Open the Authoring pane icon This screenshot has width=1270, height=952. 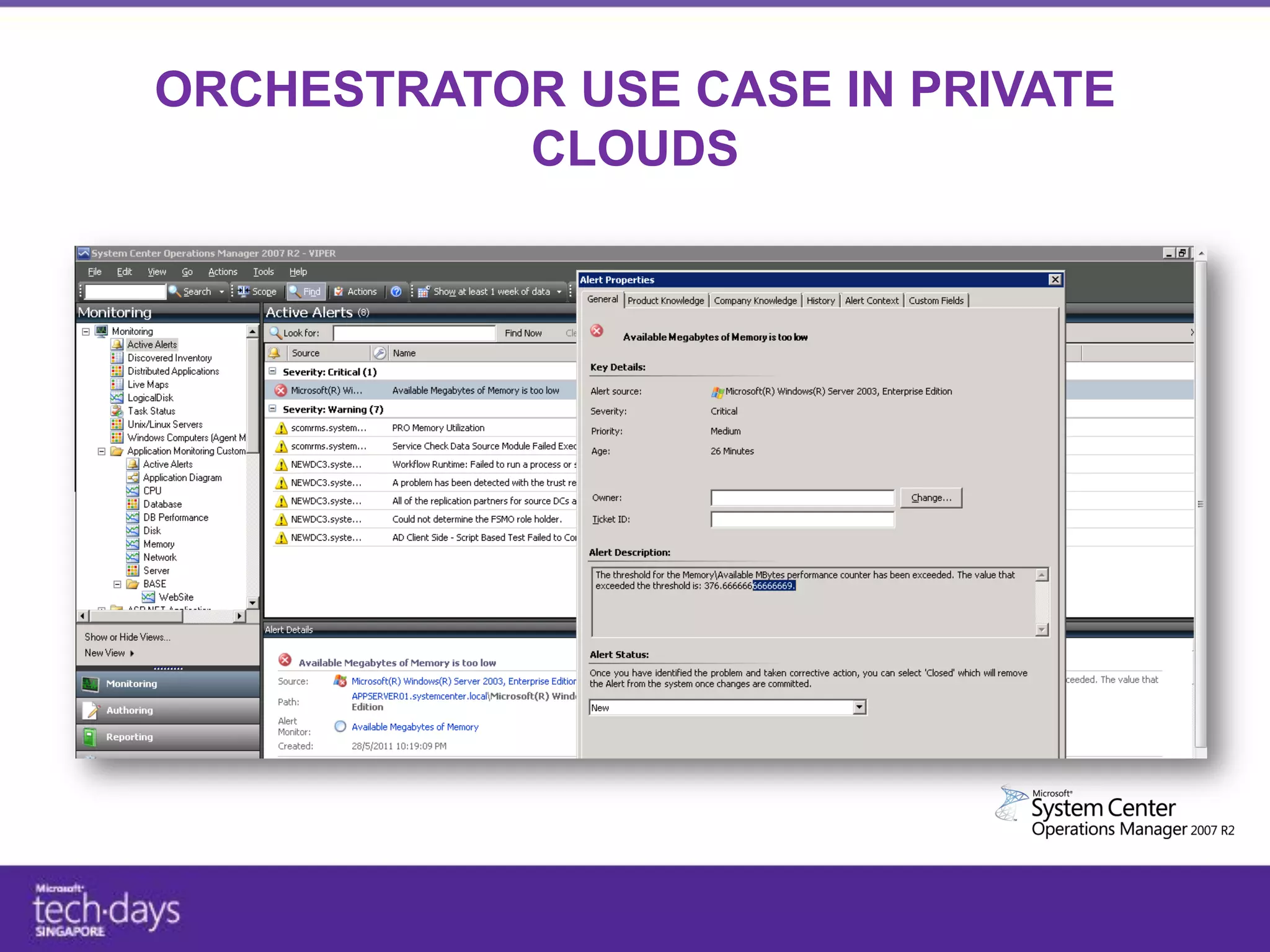click(91, 710)
